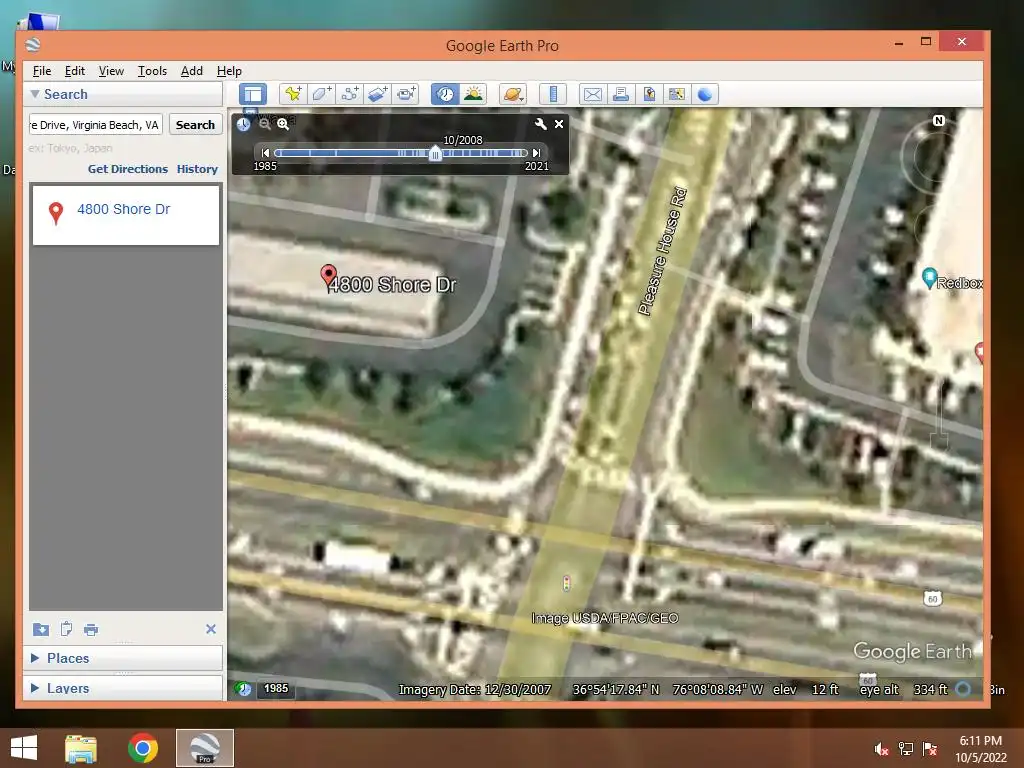Image resolution: width=1024 pixels, height=768 pixels.
Task: Toggle the historical imagery clock button
Action: pyautogui.click(x=445, y=94)
